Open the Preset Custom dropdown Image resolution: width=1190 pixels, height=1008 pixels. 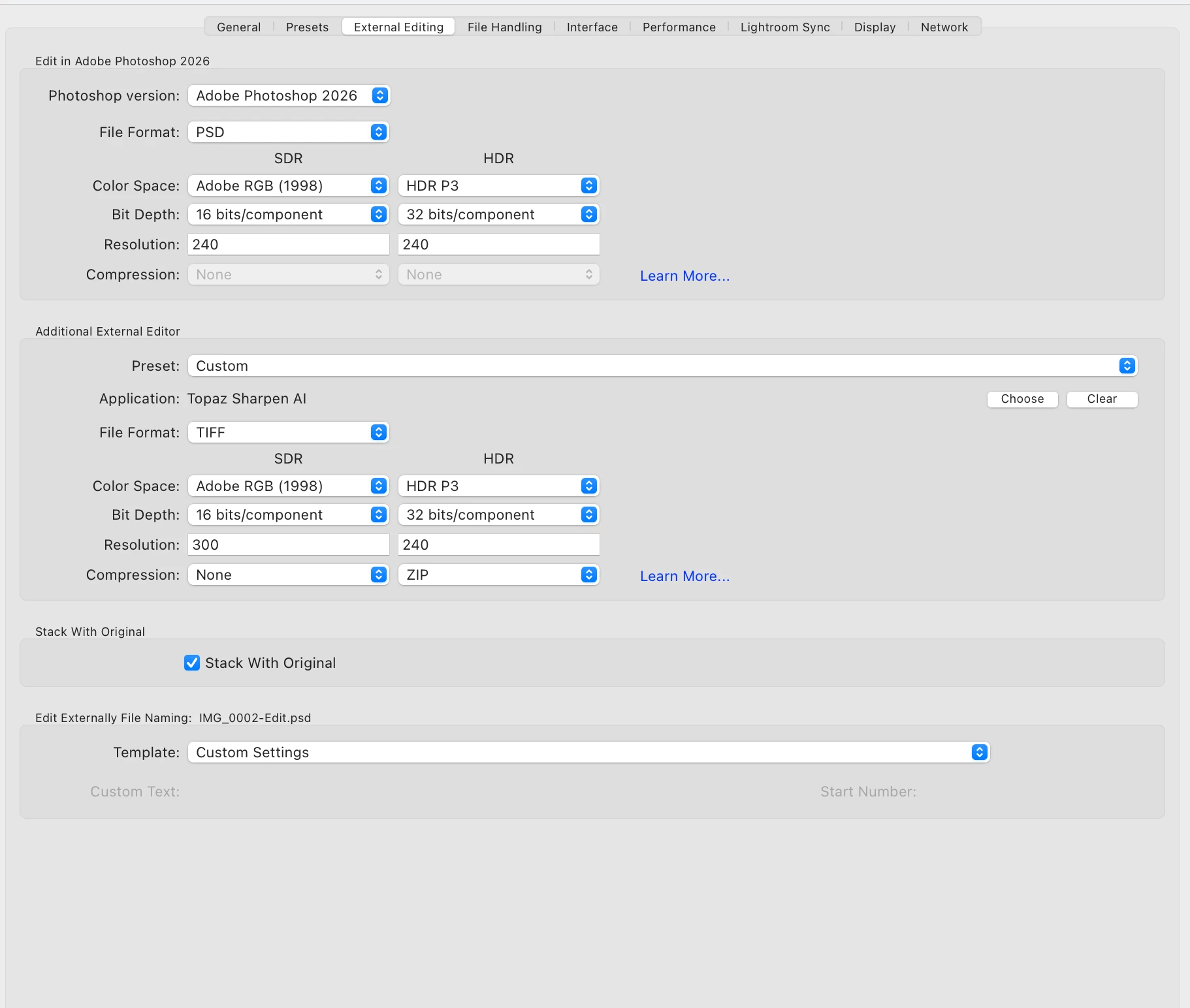tap(662, 366)
